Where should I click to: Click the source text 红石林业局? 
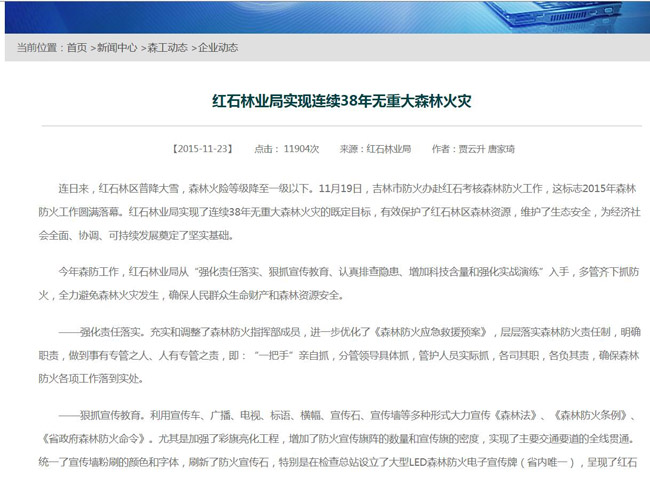pos(389,149)
